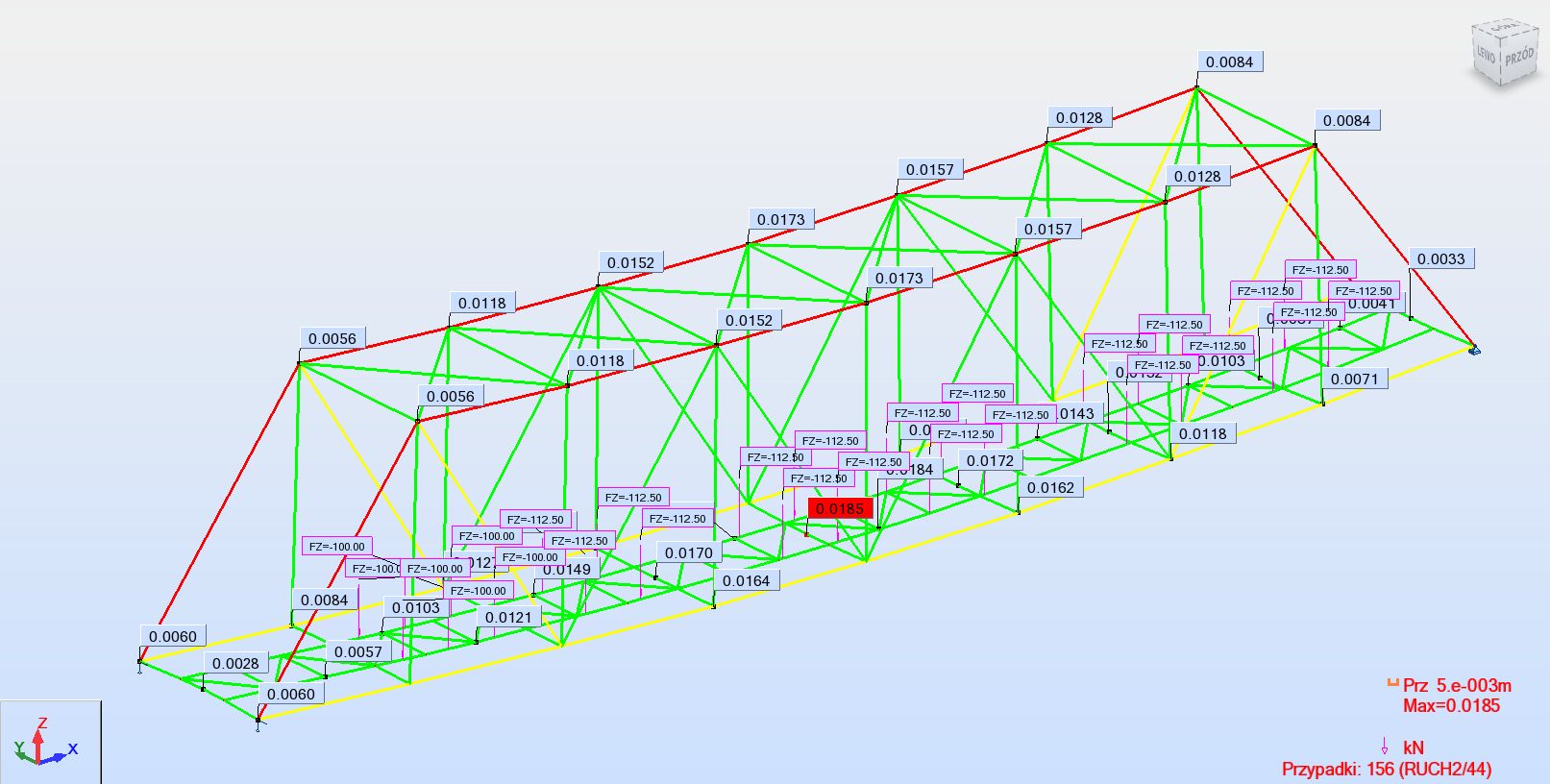Click the Przypadki: 156 (RUCH2/44) case text
The height and width of the screenshot is (784, 1550).
[1386, 769]
